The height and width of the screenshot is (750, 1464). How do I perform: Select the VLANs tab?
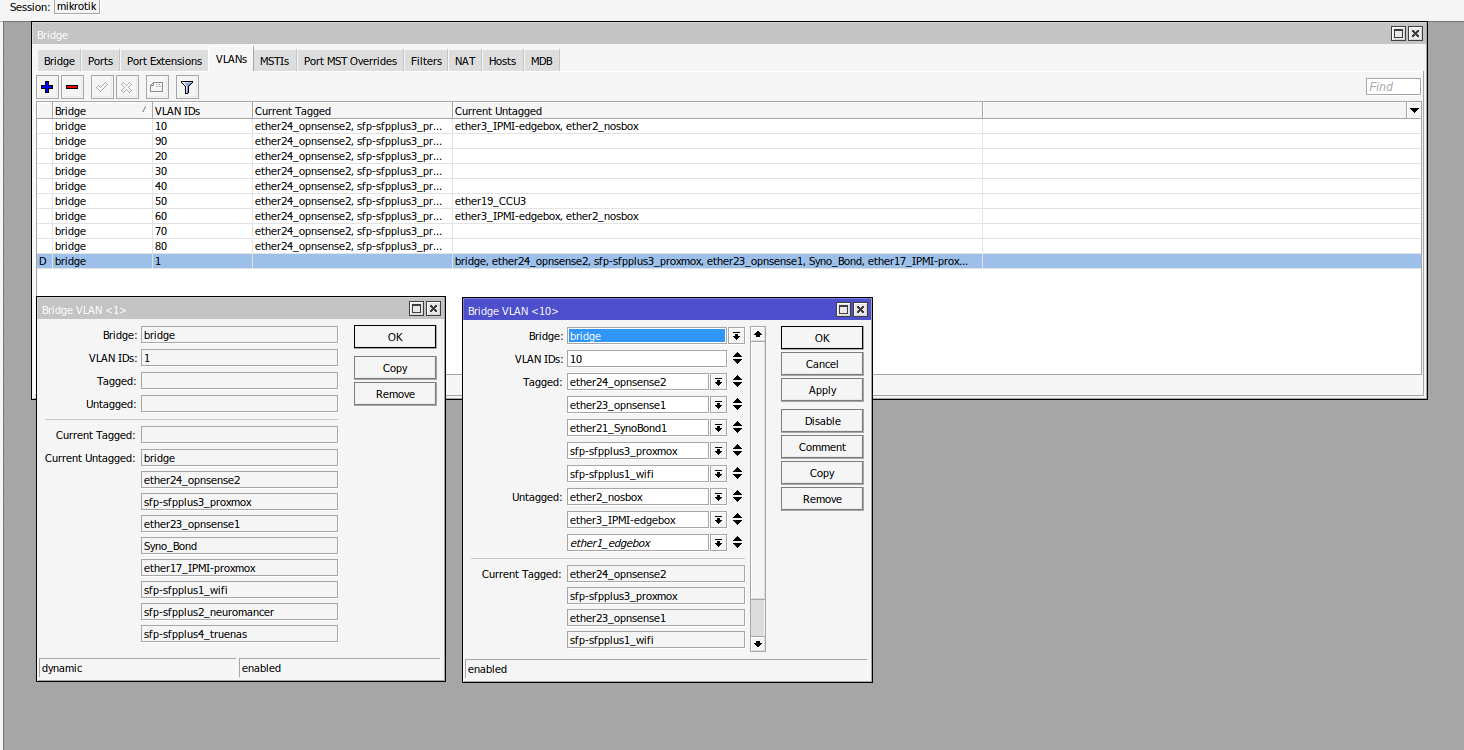(231, 60)
